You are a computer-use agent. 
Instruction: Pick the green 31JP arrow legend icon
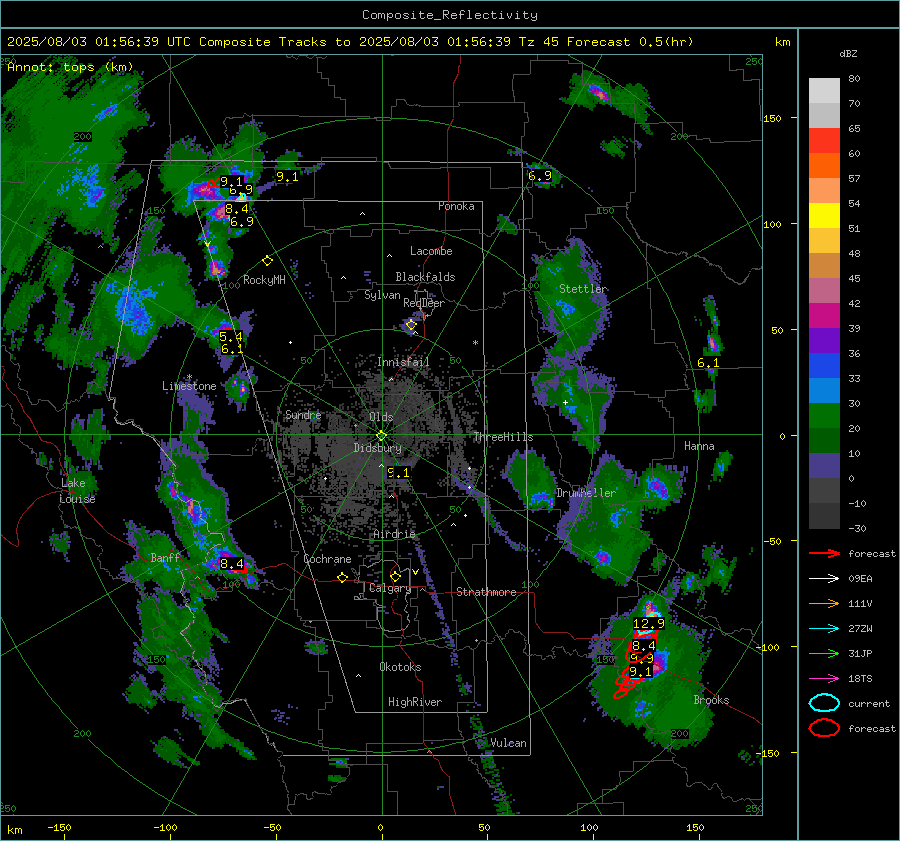[x=824, y=653]
